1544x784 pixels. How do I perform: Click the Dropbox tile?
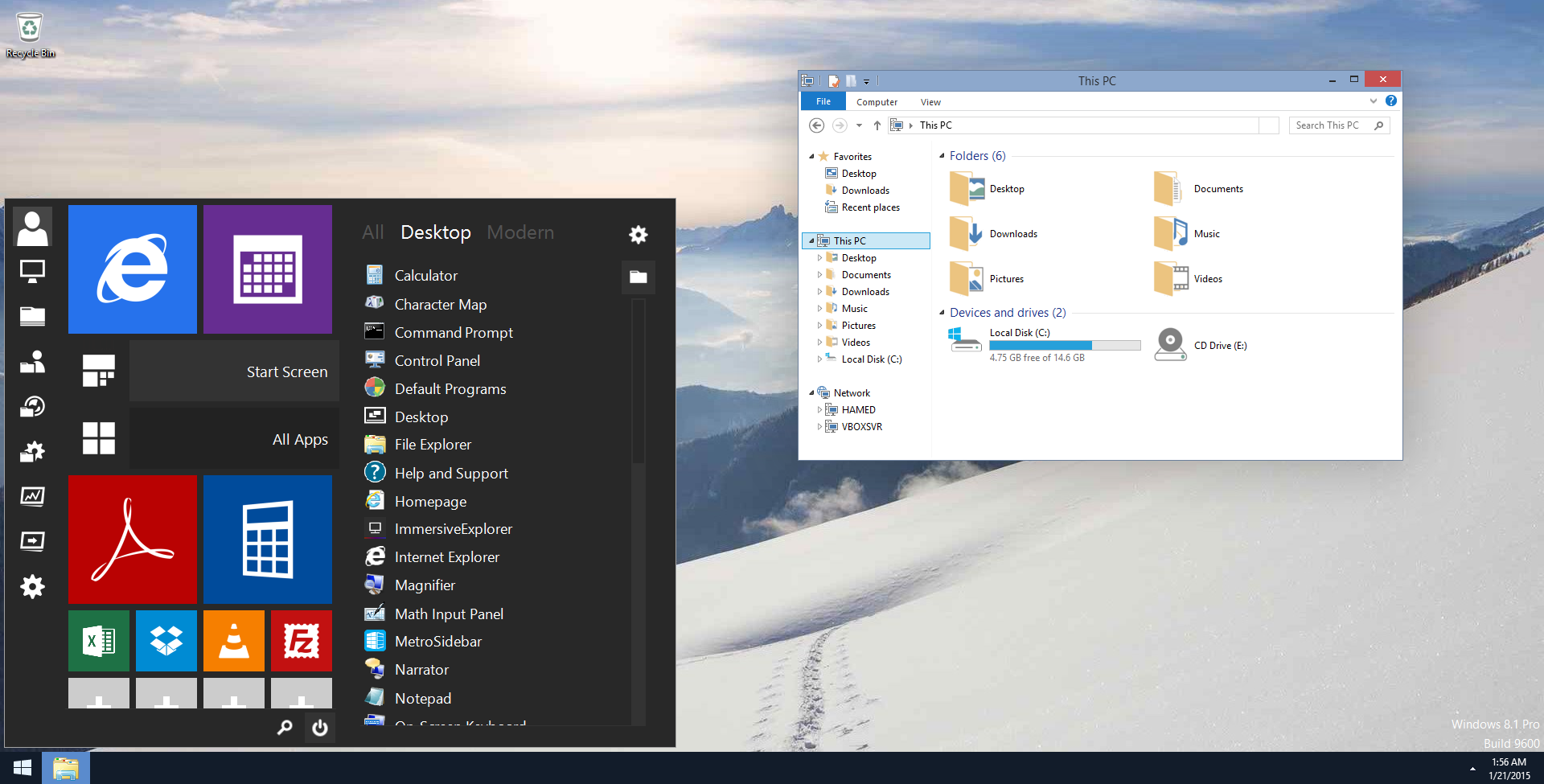166,640
